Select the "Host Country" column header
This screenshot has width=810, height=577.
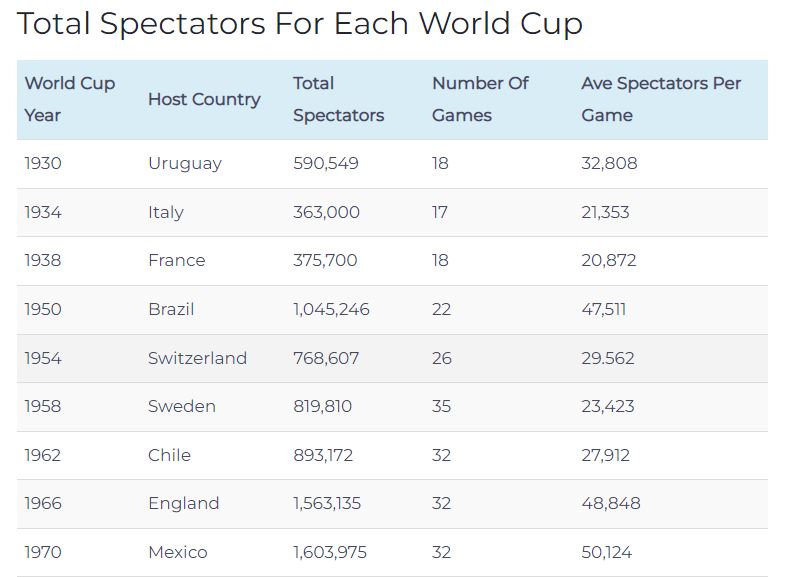[x=204, y=99]
